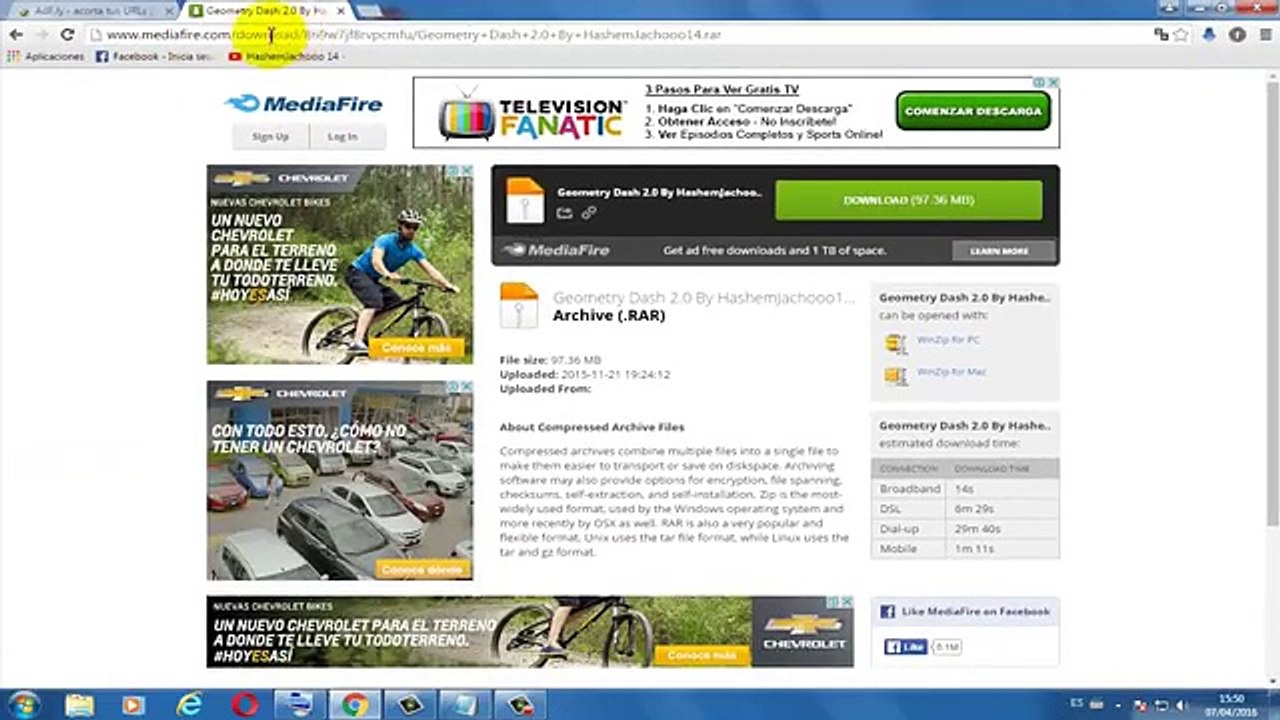Screen dimensions: 1280x720
Task: Click the 'About Compressed Archive Files' heading
Action: 592,427
